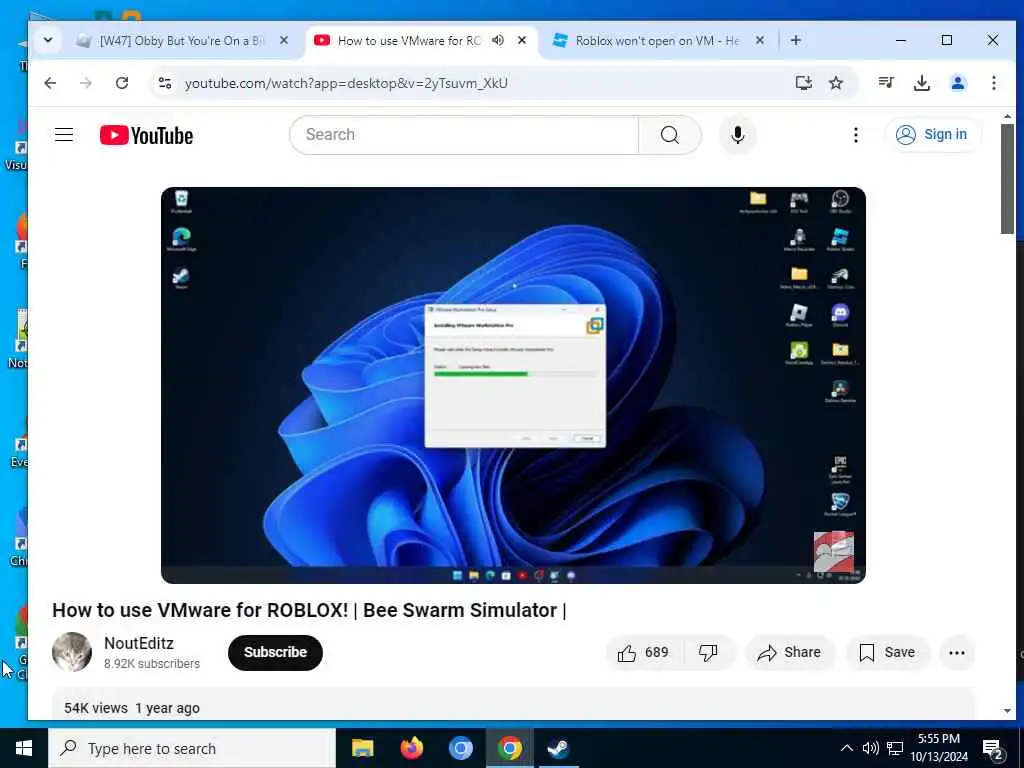Sign in to YouTube

tap(932, 135)
